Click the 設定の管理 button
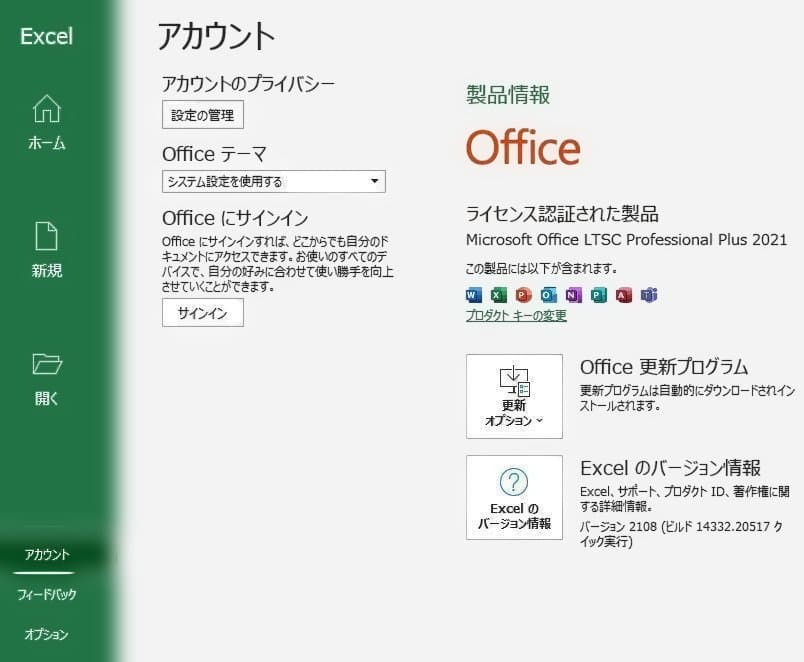Viewport: 804px width, 662px height. [x=202, y=114]
